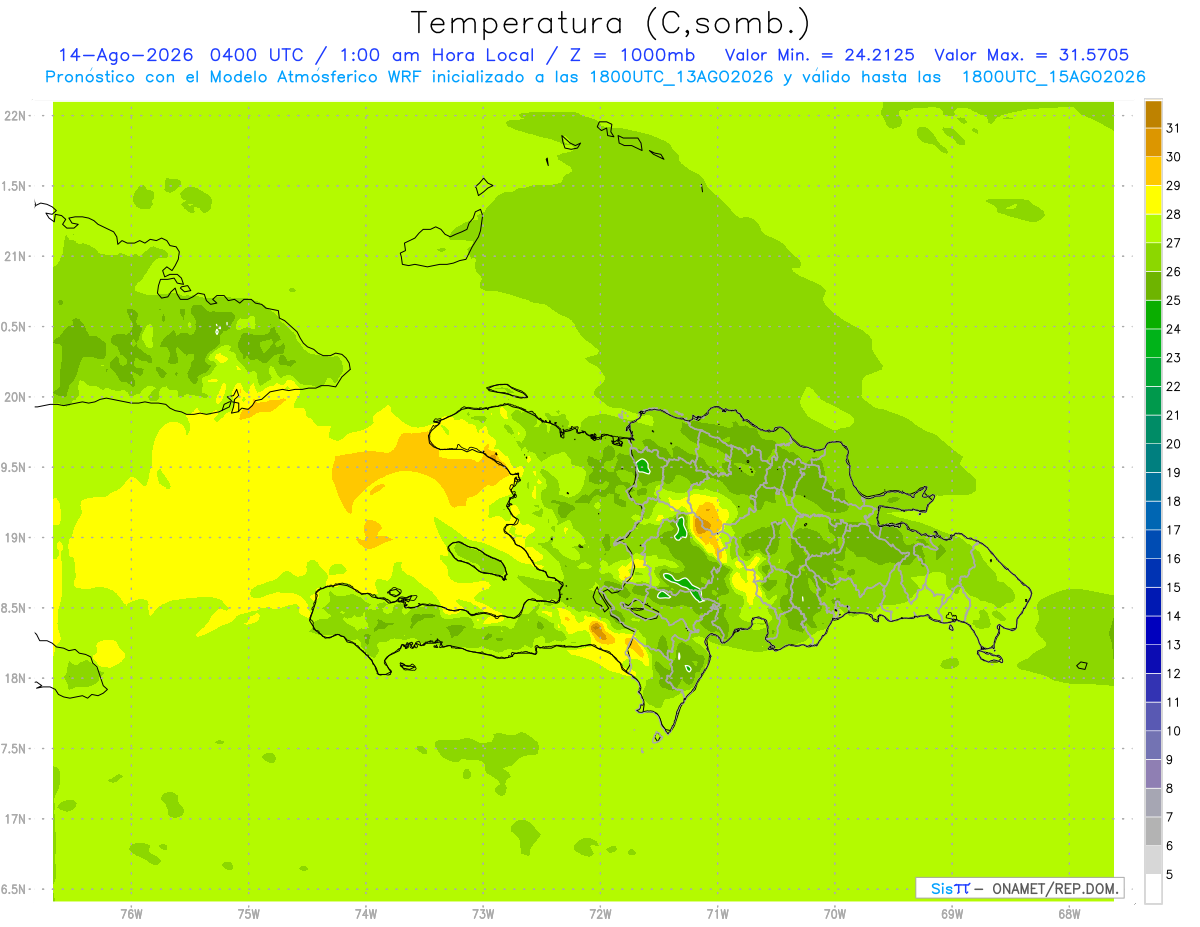1200x927 pixels.
Task: Click the 'ONAMET/REP.DOM.' credit label
Action: point(1055,888)
